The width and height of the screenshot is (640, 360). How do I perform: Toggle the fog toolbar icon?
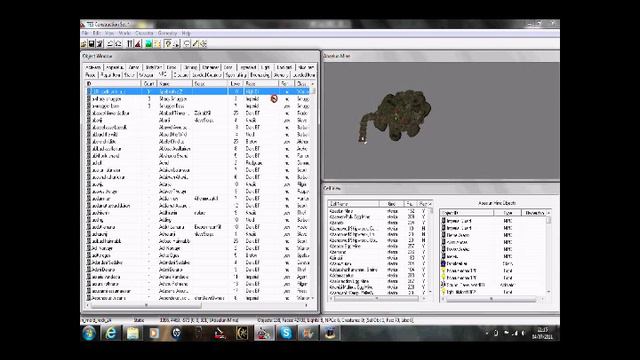point(177,44)
